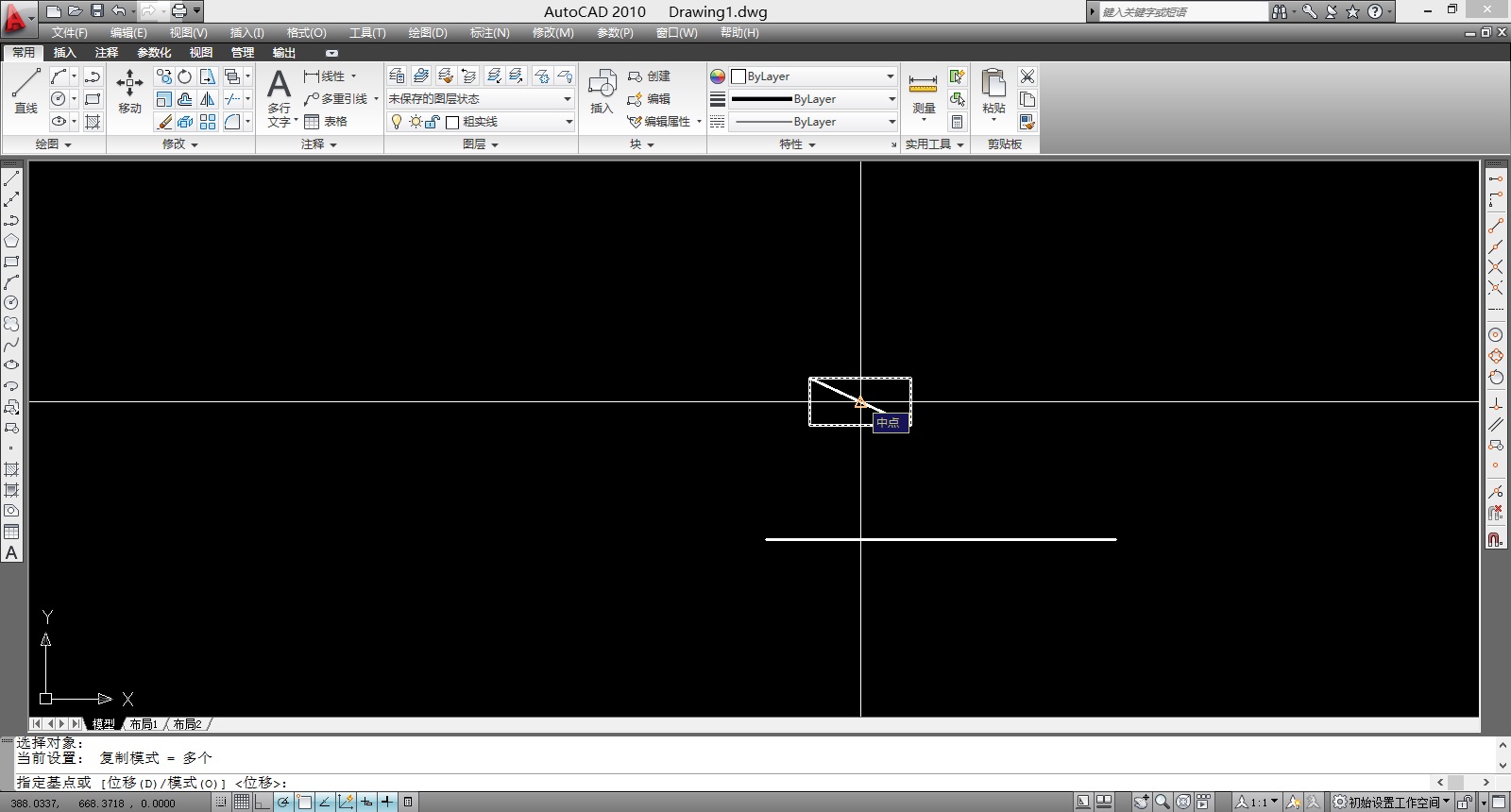The width and height of the screenshot is (1511, 812).
Task: Click Edit Attributes (编辑属性) button
Action: 660,122
